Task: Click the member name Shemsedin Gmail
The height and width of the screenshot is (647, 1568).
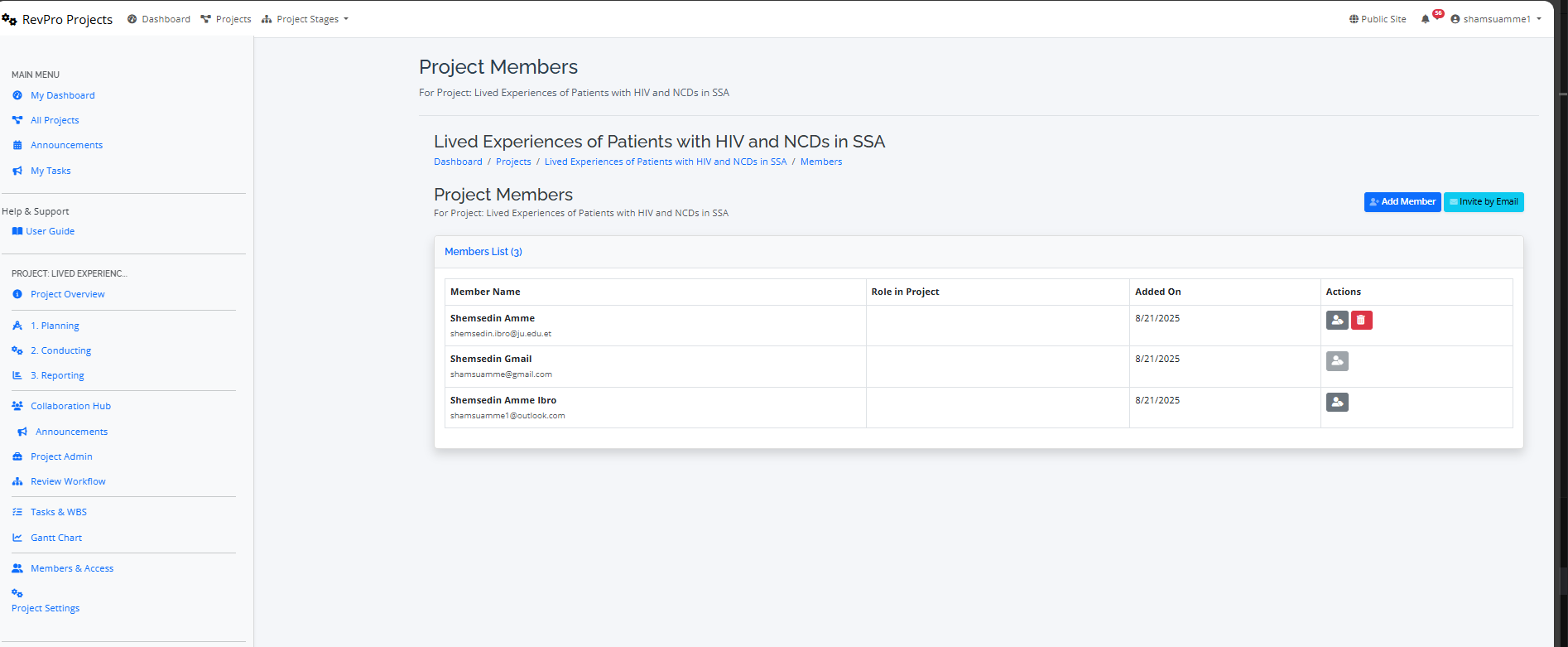Action: click(x=491, y=359)
